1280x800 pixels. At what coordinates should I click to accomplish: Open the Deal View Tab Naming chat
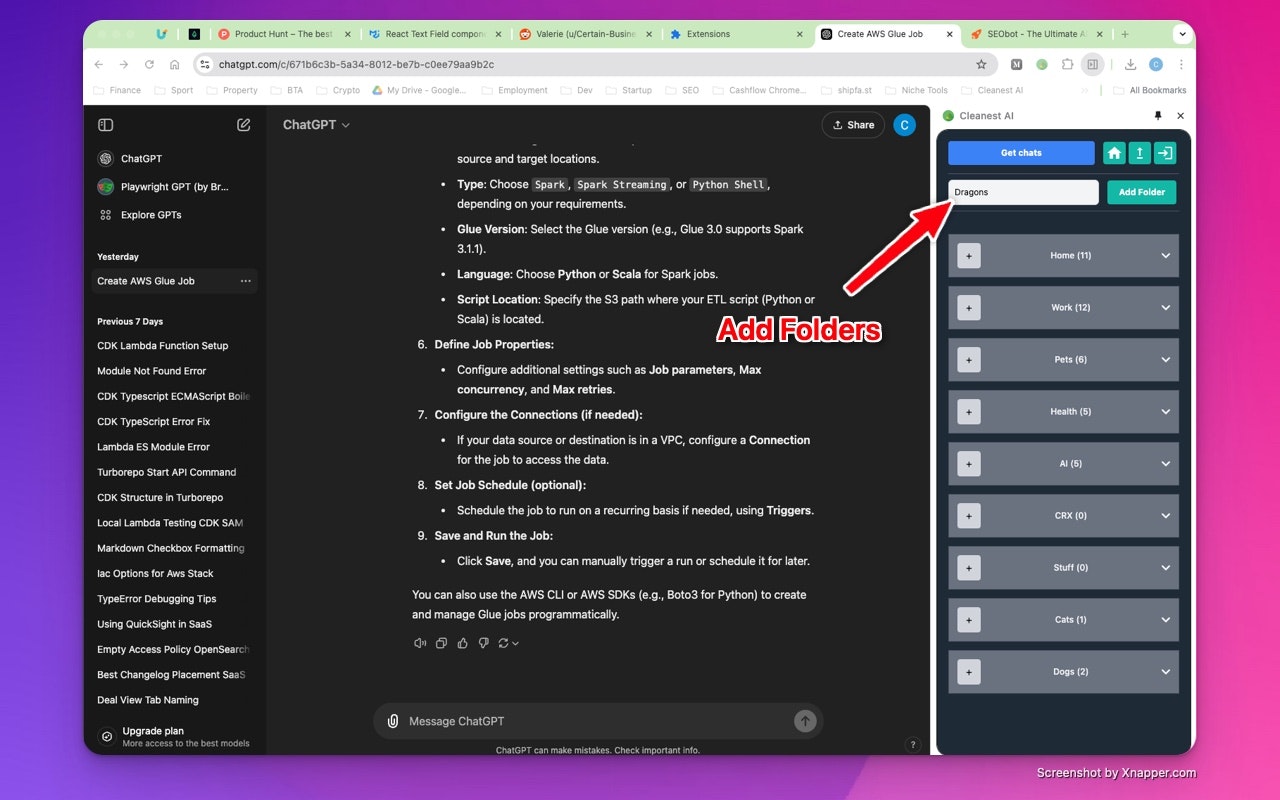[x=148, y=700]
